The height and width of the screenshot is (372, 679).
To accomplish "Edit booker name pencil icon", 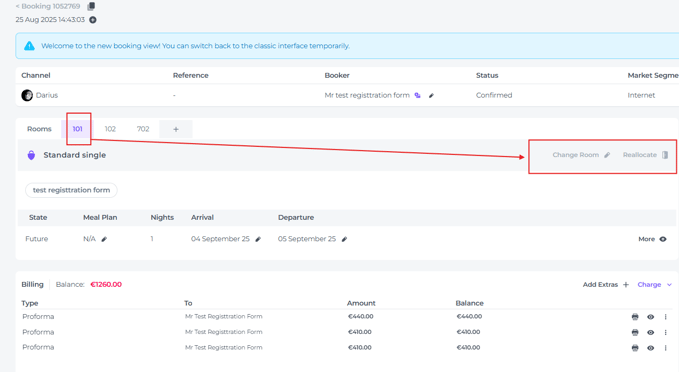I will coord(431,96).
